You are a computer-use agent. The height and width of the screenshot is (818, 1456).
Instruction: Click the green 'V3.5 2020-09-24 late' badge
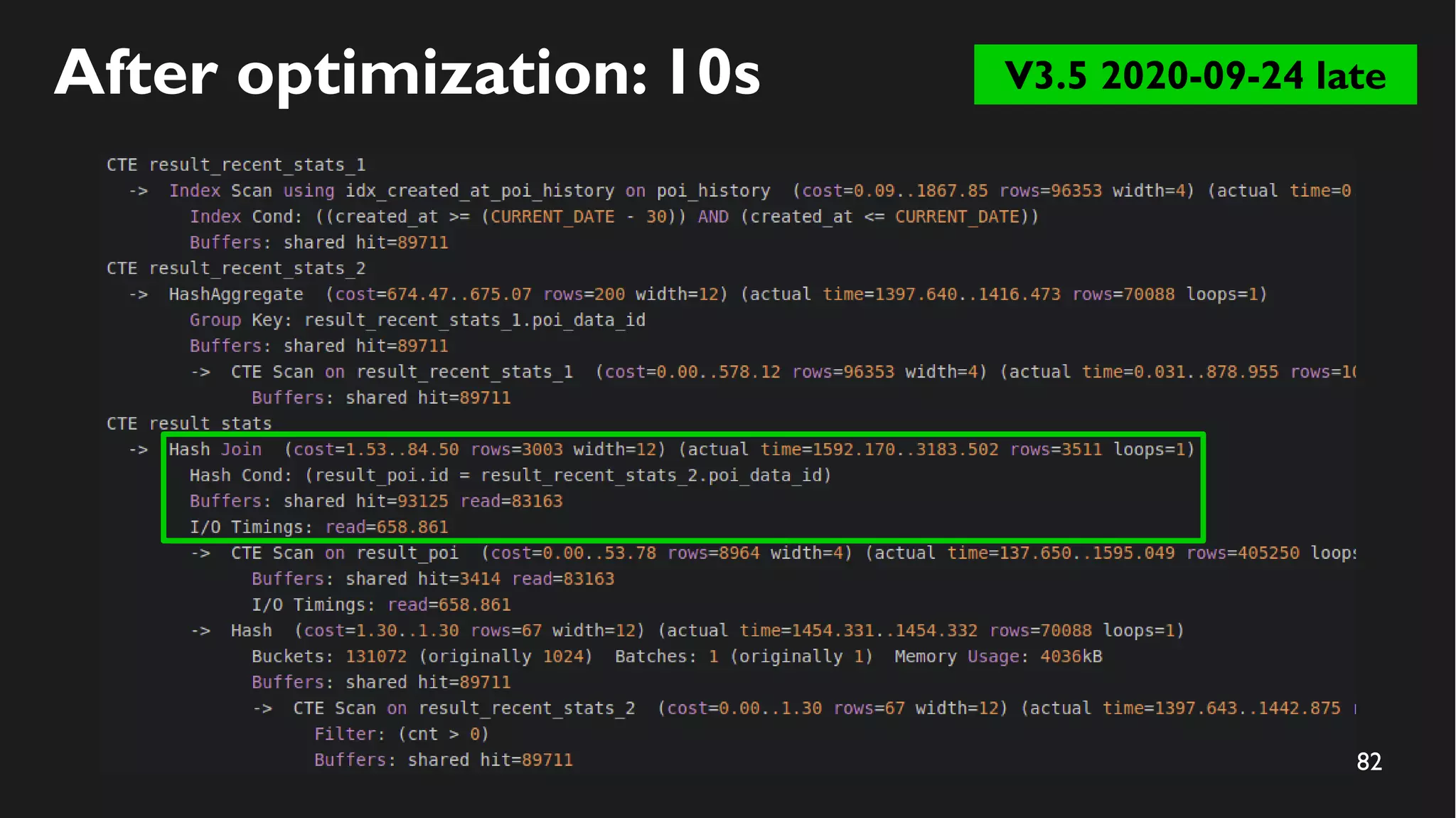(1195, 75)
